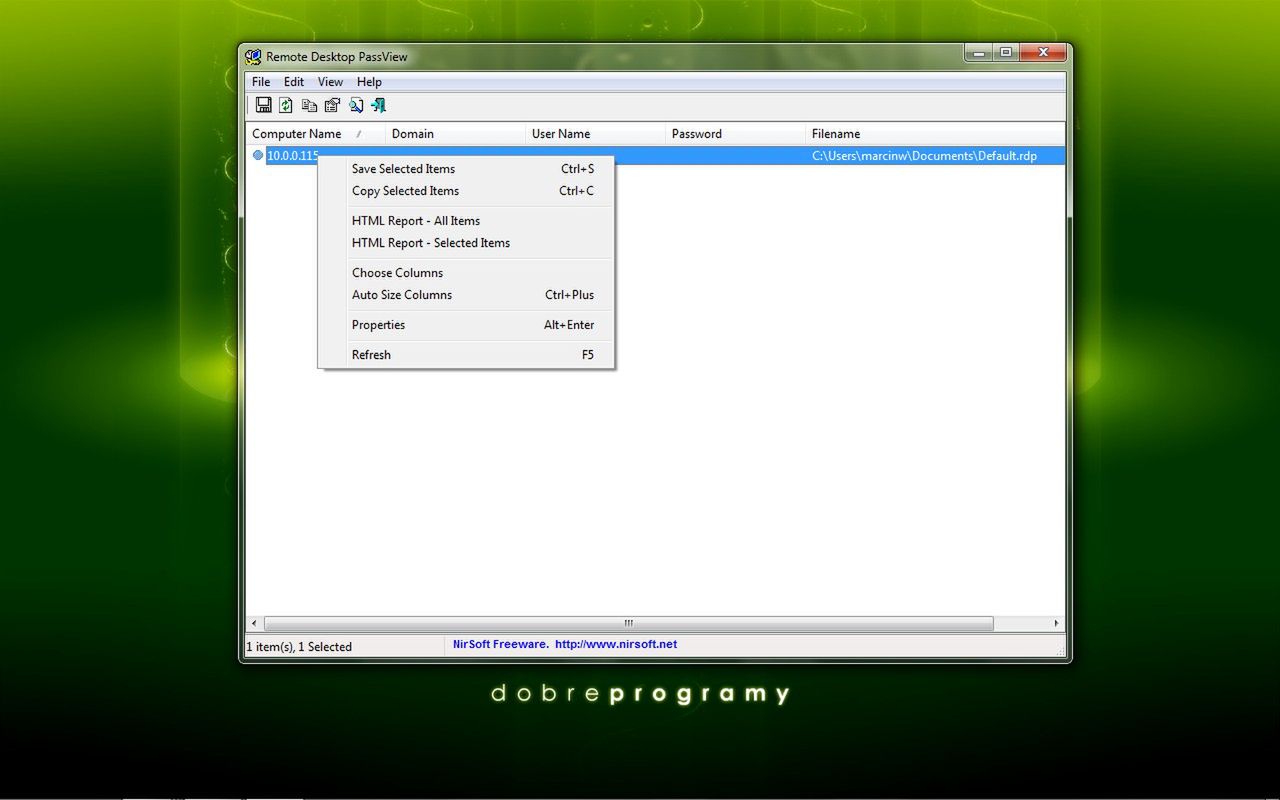The image size is (1280, 800).
Task: Click Refresh in the context menu
Action: 466,355
